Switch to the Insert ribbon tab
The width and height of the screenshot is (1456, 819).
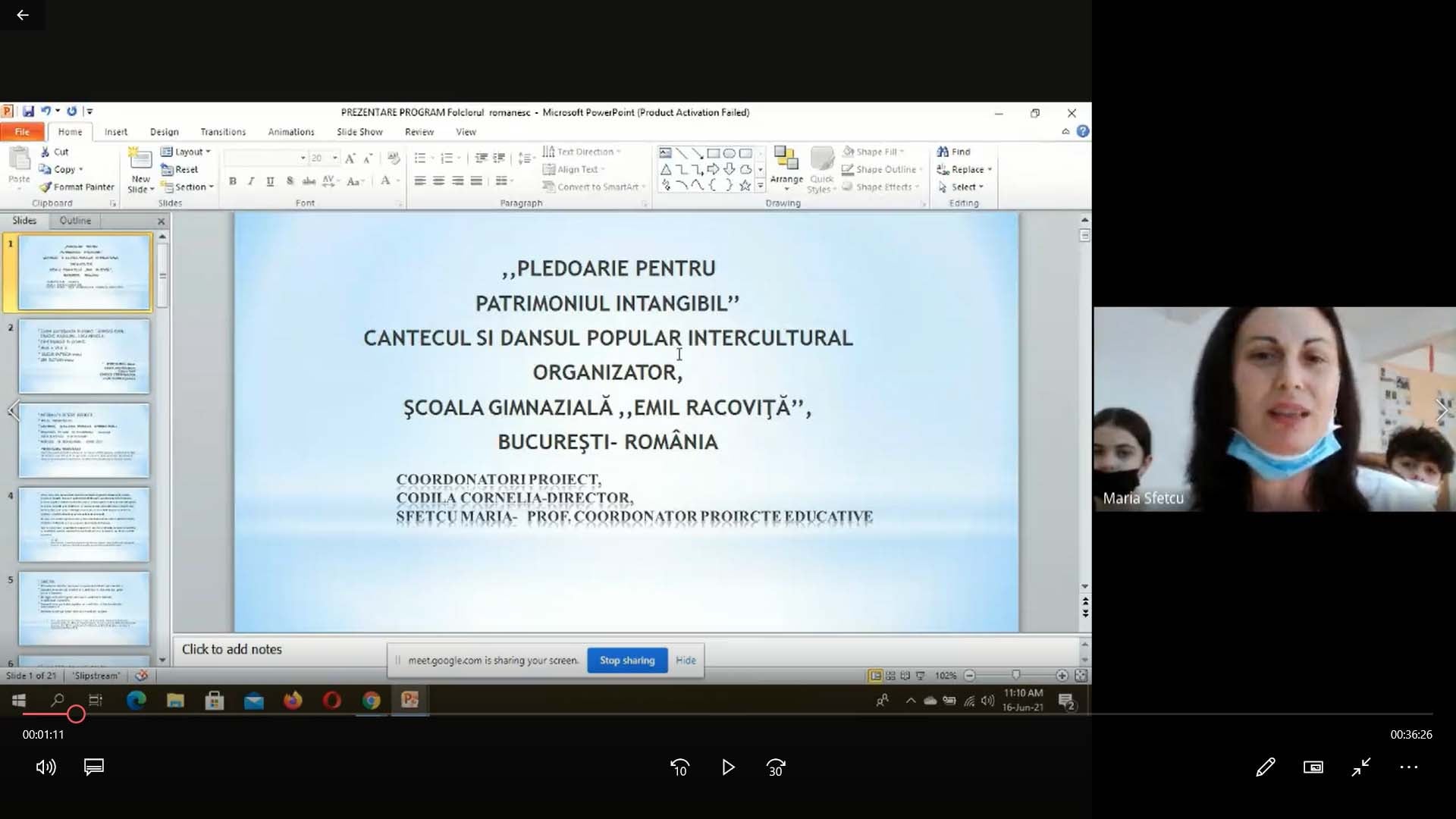[x=116, y=132]
